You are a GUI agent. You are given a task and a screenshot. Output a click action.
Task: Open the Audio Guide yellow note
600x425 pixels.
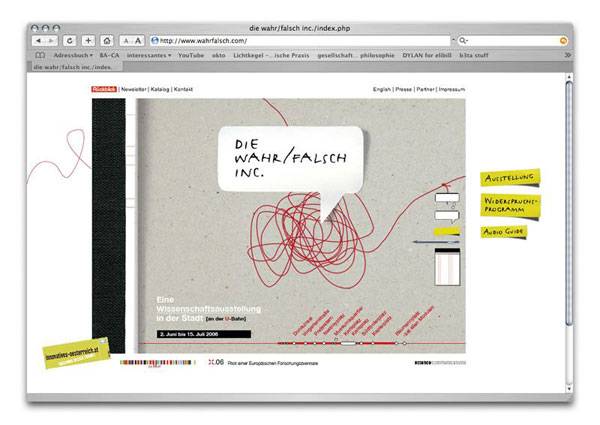[503, 232]
